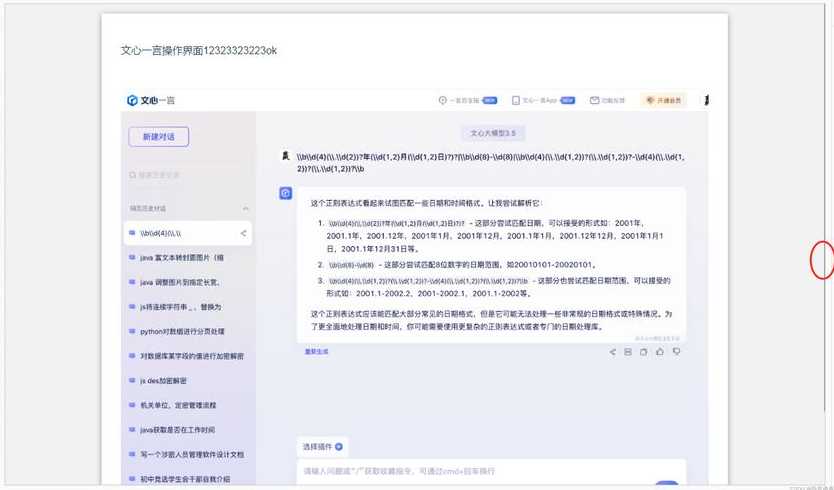Image resolution: width=834 pixels, height=490 pixels.
Task: Open the 选择插件 plugin selector
Action: click(x=322, y=447)
